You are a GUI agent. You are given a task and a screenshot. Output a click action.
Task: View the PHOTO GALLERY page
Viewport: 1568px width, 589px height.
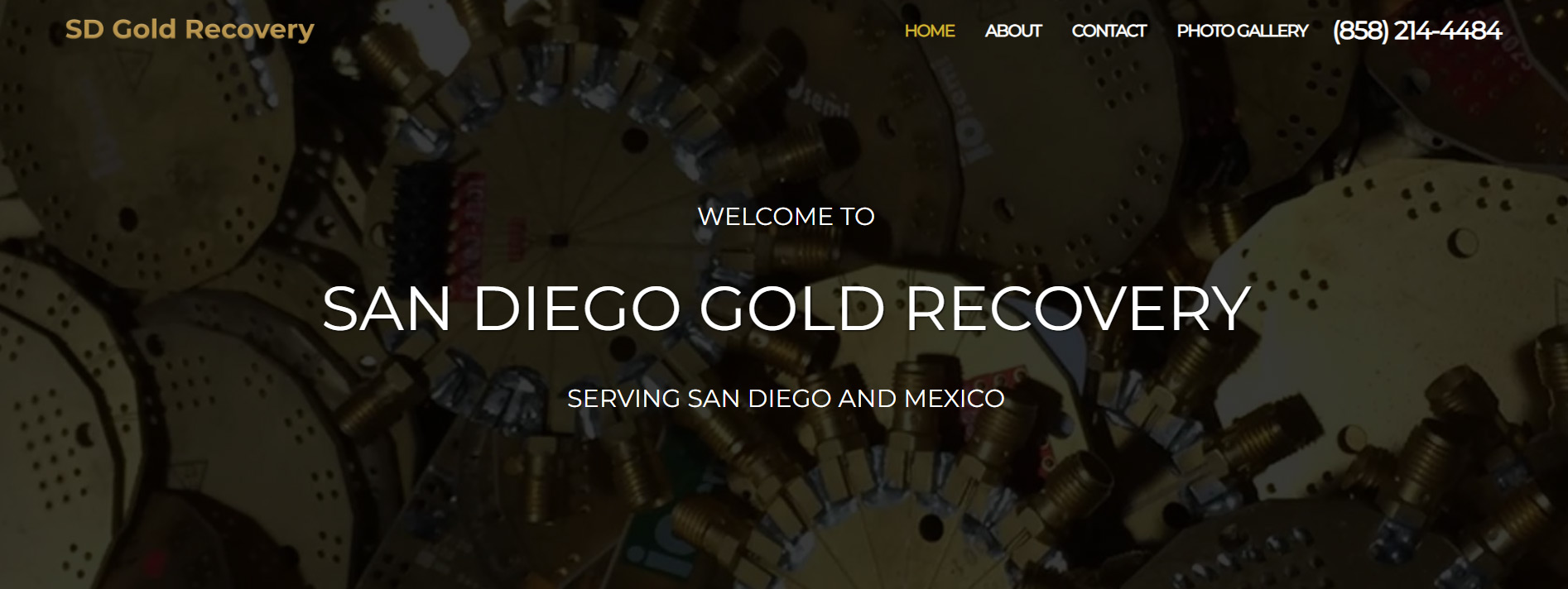[1242, 31]
